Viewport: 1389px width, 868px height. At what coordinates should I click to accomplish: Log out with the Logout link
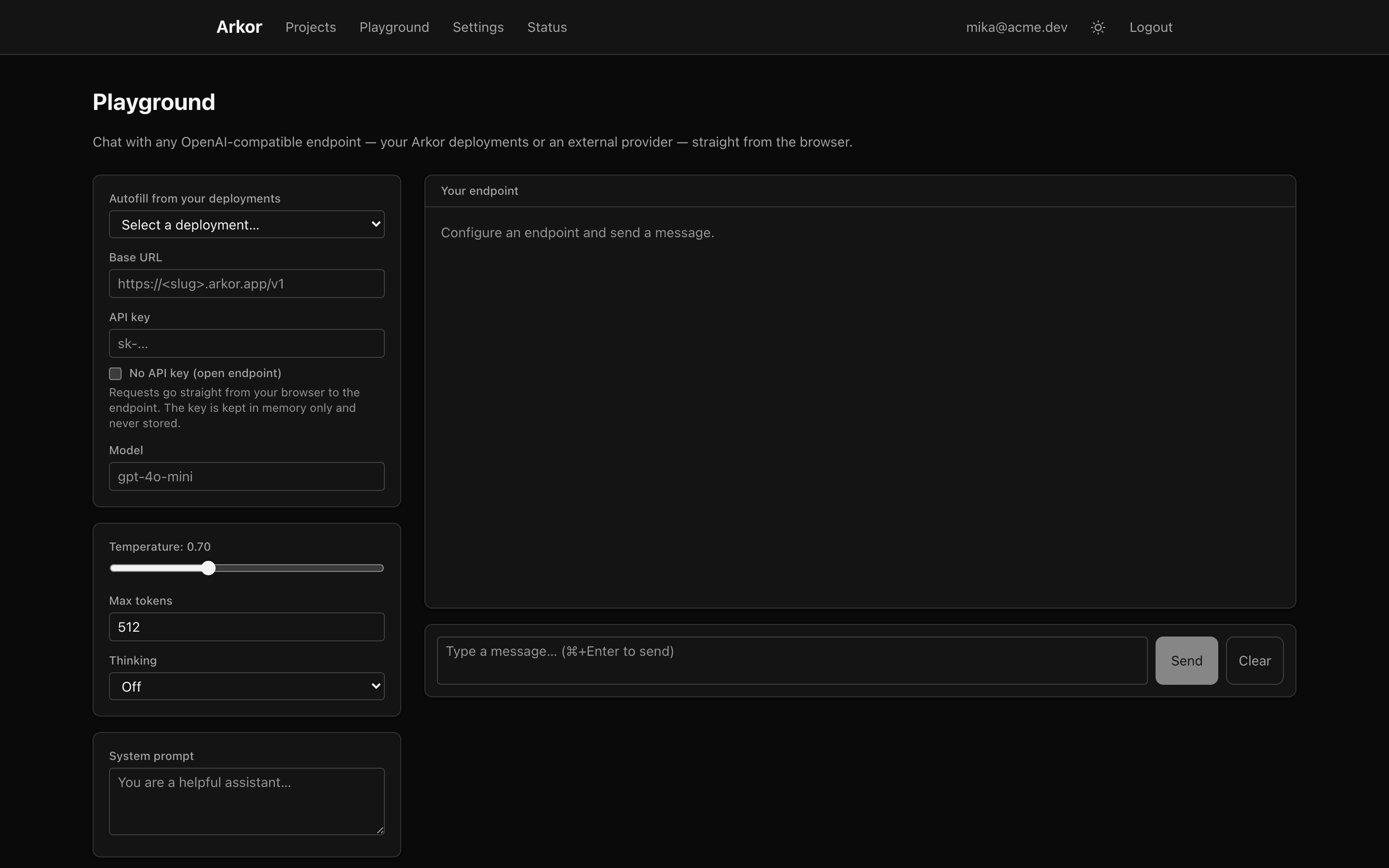tap(1151, 27)
